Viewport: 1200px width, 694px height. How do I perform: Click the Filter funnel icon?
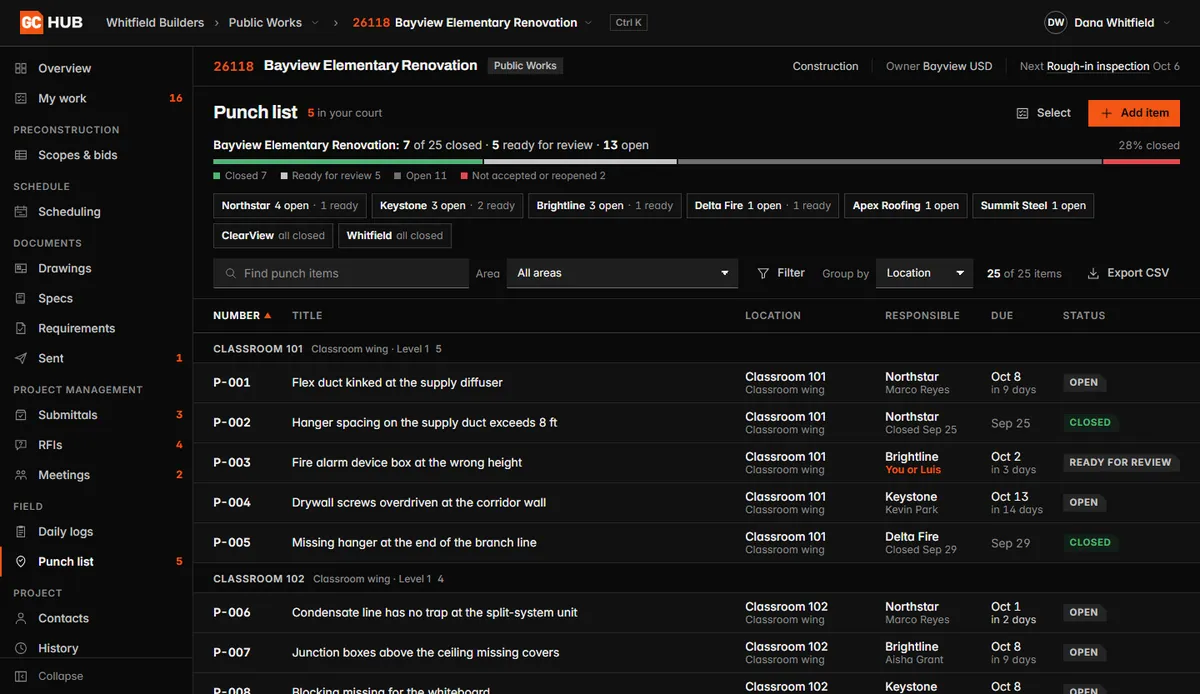pyautogui.click(x=763, y=273)
